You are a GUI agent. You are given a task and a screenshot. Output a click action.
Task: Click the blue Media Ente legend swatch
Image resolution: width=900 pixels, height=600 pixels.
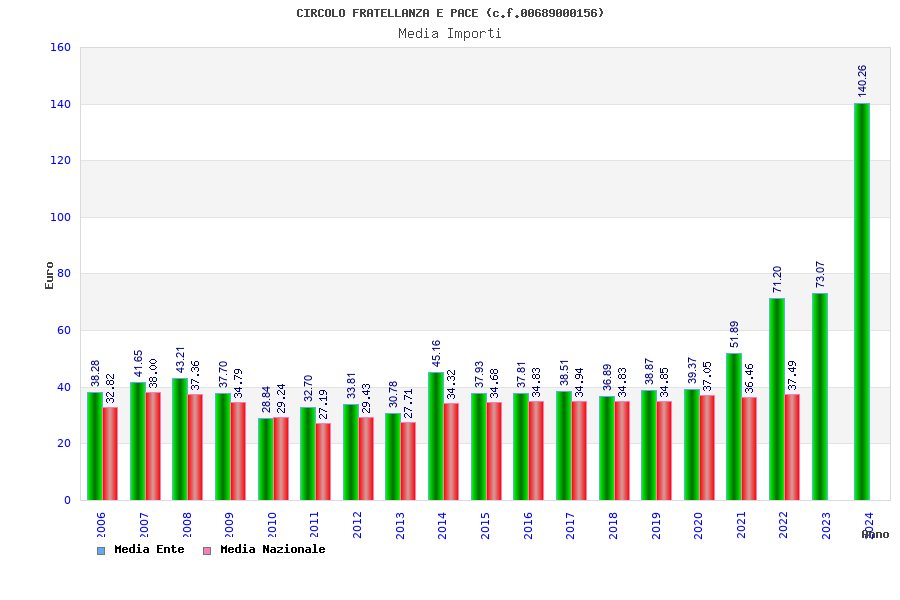[101, 551]
